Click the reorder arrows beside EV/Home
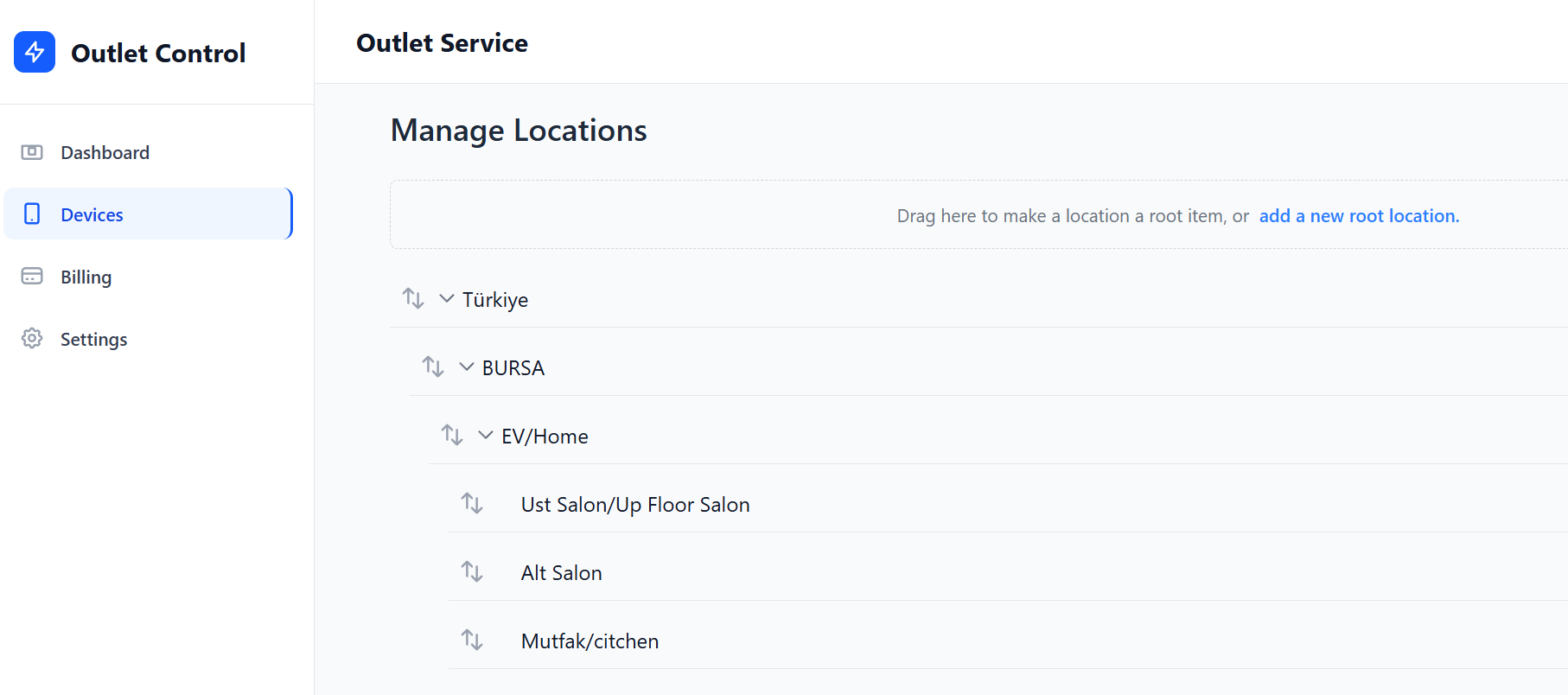Screen dimensions: 1568x695 [x=452, y=435]
